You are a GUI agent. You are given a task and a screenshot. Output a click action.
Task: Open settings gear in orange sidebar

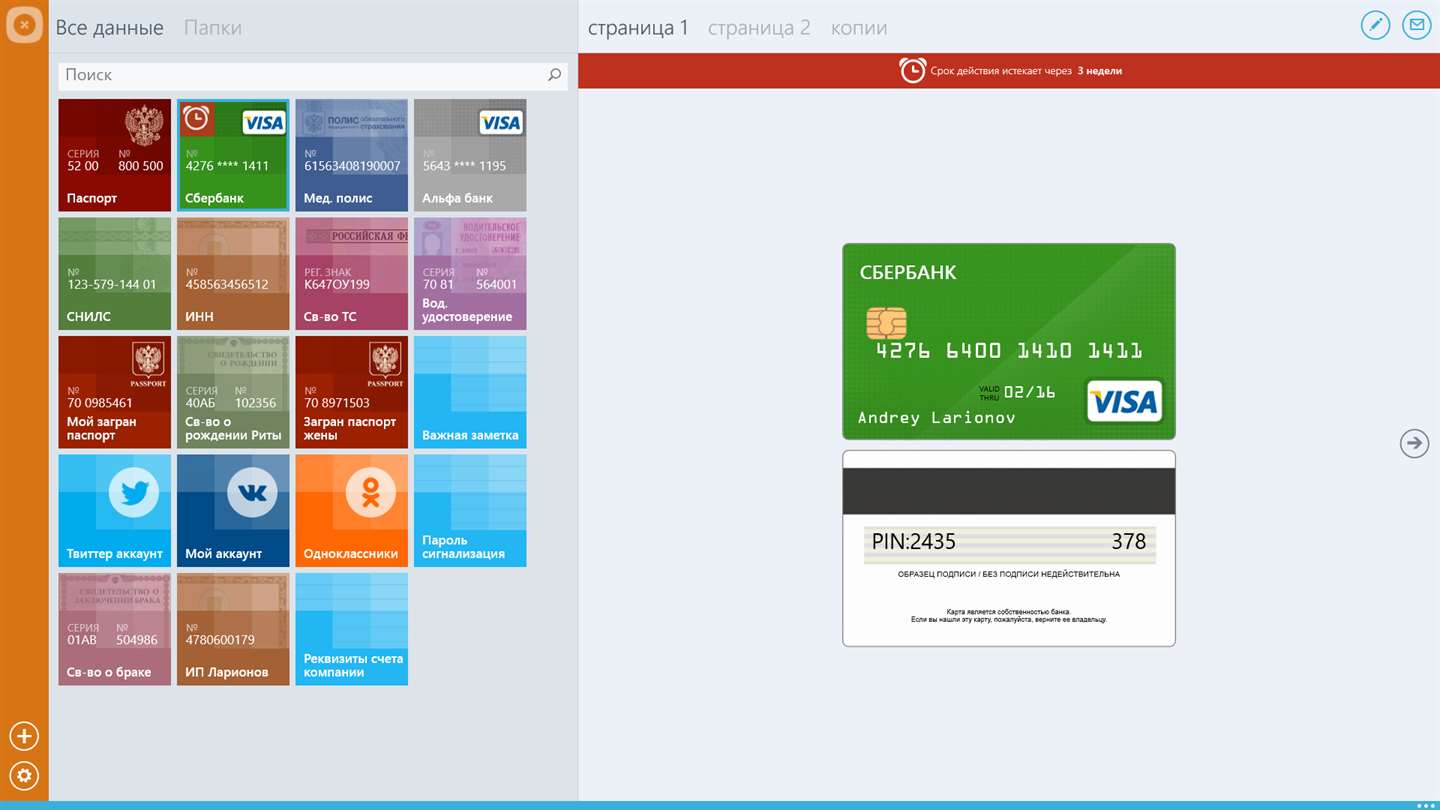tap(24, 775)
